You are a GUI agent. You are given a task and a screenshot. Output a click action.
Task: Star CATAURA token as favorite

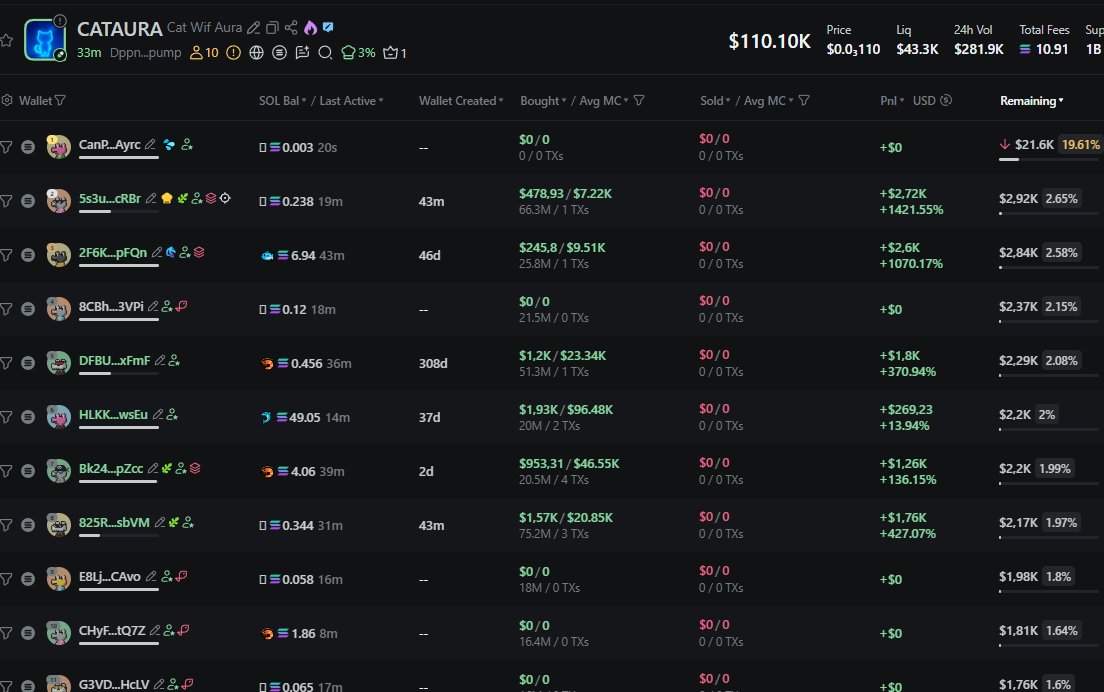(x=6, y=41)
